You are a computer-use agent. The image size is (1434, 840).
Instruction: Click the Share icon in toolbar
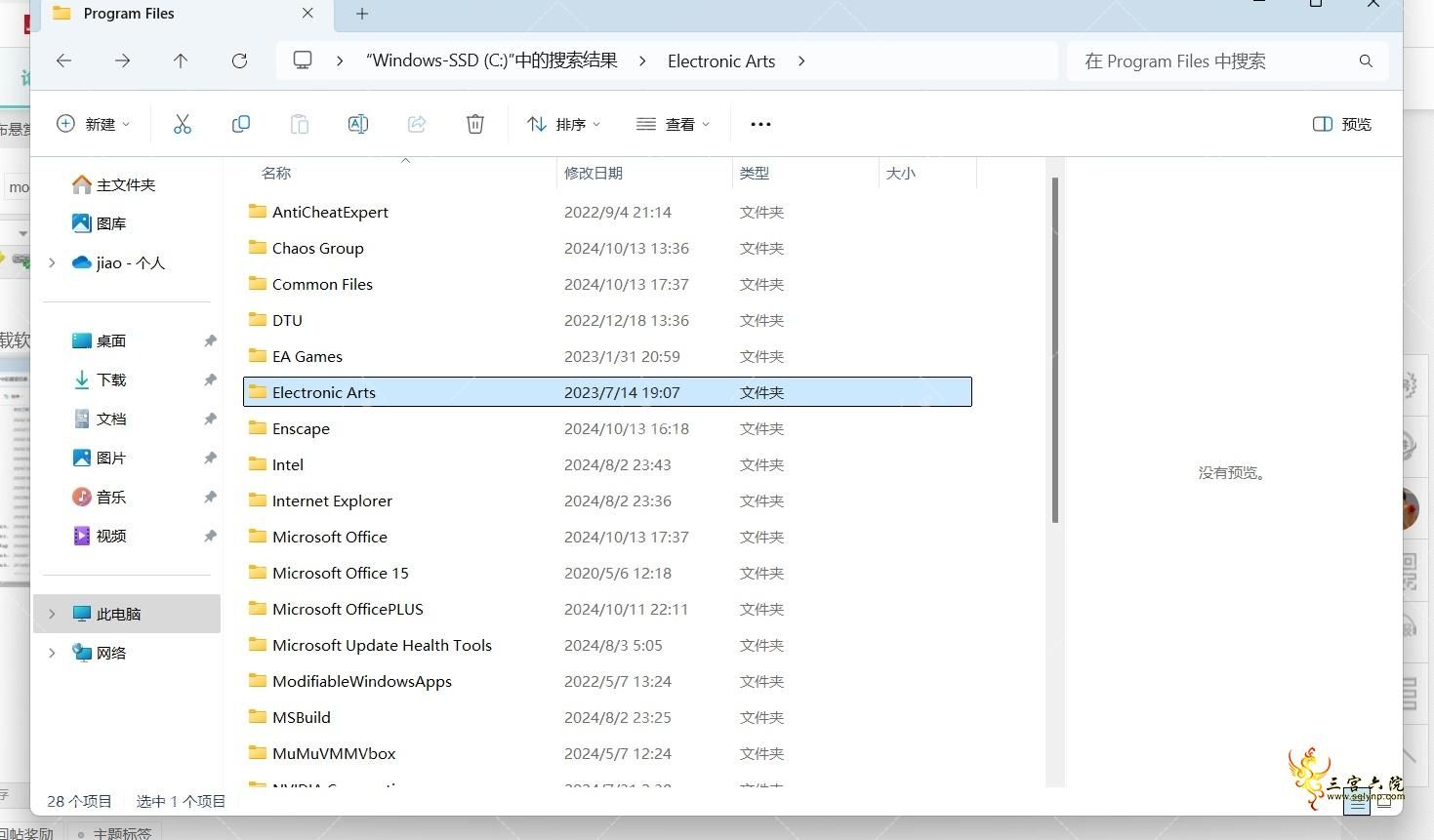coord(417,124)
